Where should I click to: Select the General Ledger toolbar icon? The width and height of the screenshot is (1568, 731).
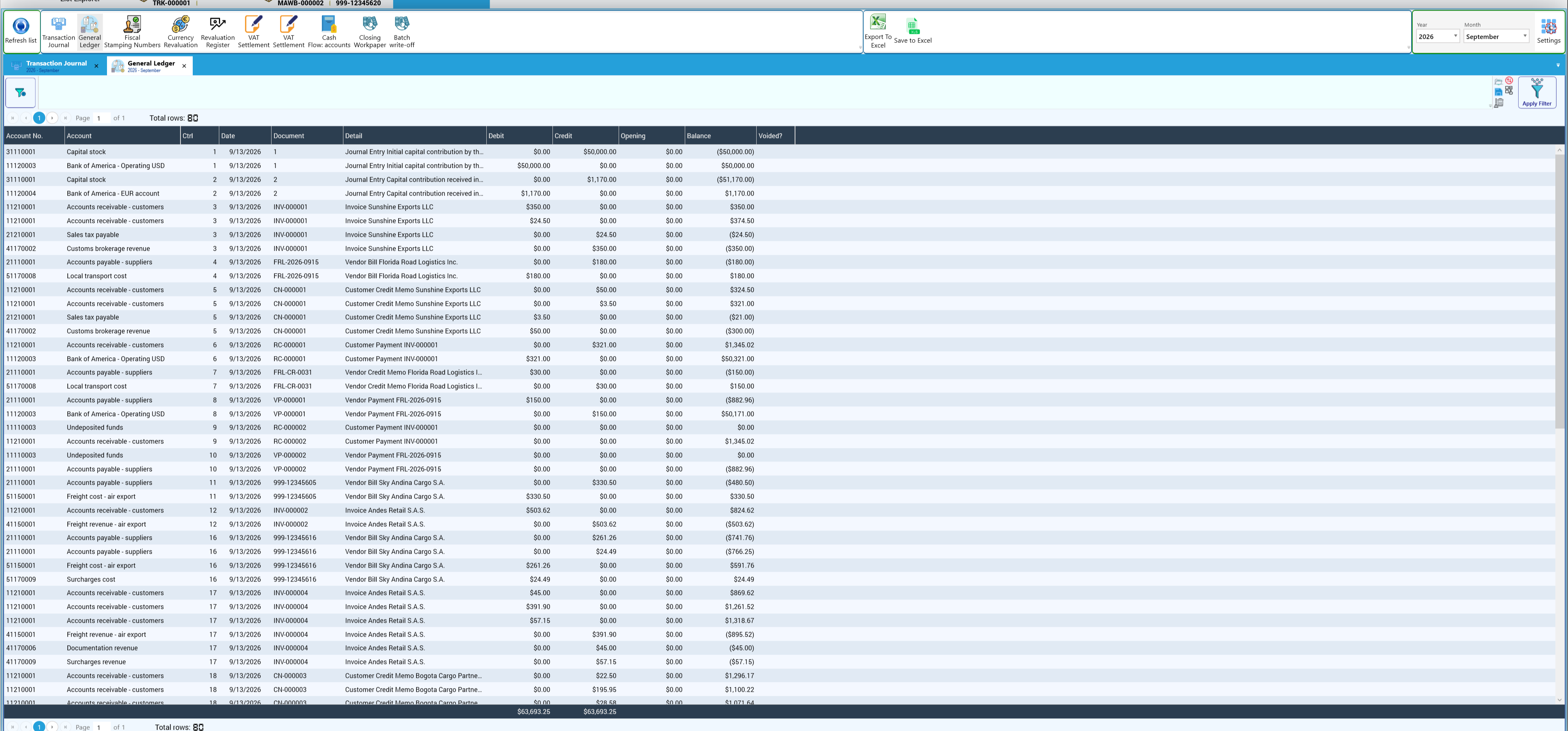click(x=89, y=32)
